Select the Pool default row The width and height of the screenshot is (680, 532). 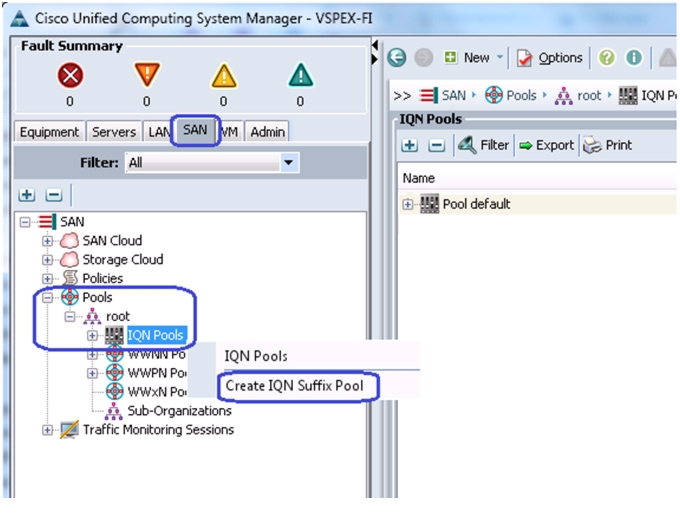[537, 204]
